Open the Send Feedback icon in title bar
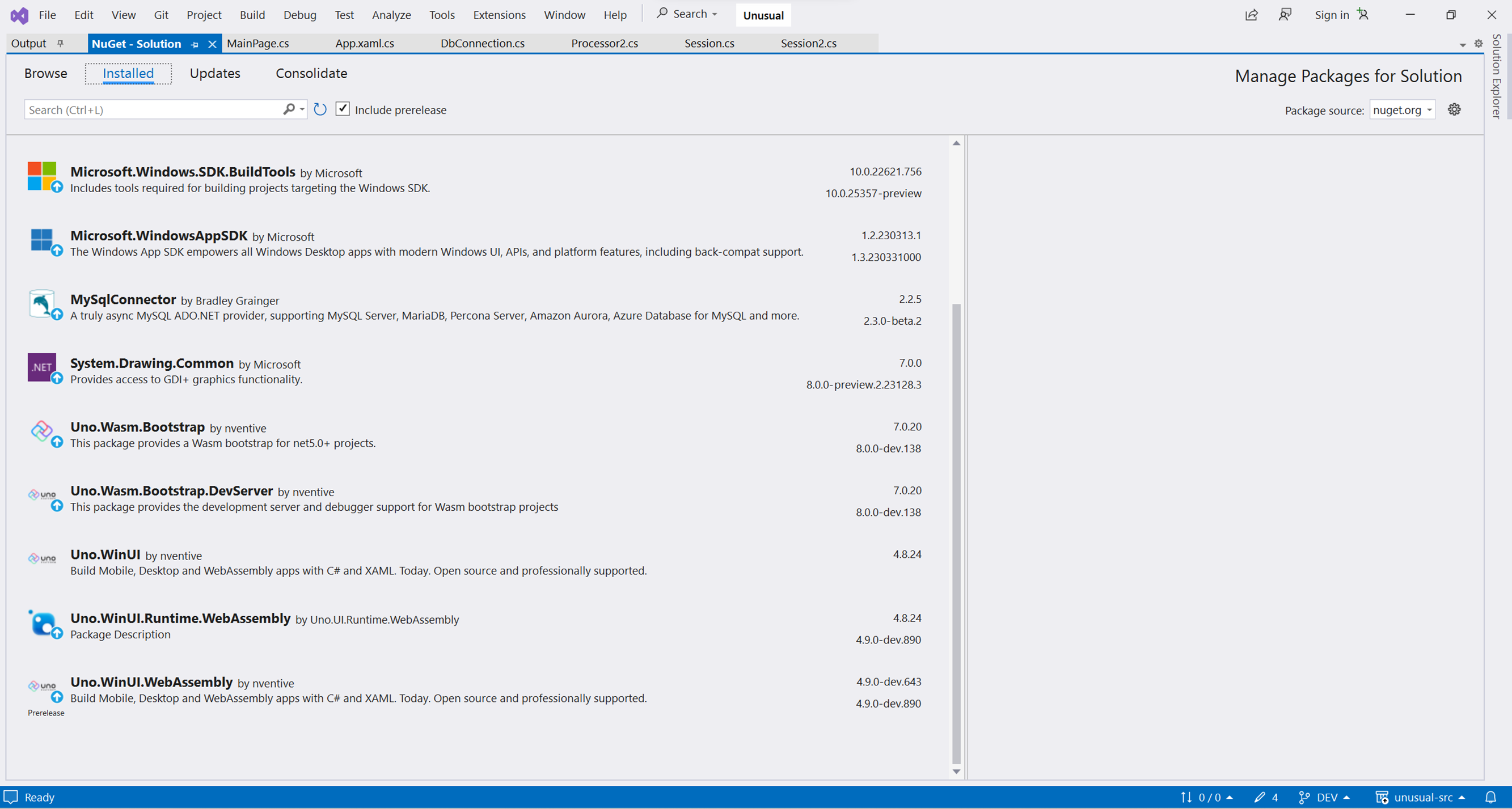1512x809 pixels. click(x=1285, y=15)
